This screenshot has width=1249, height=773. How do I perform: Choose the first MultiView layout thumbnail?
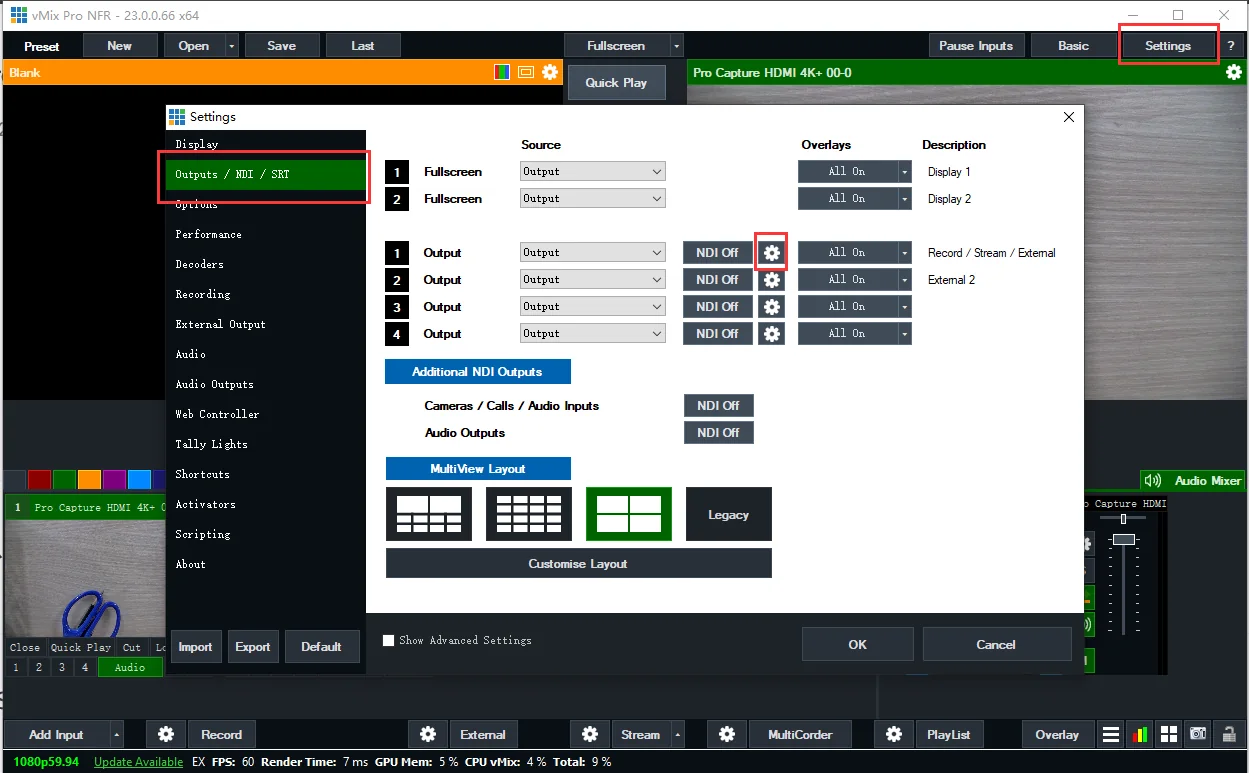coord(429,514)
